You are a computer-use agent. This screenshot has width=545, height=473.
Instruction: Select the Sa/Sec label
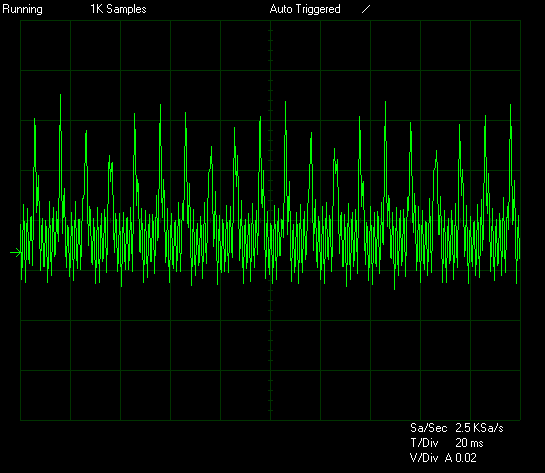coord(429,428)
